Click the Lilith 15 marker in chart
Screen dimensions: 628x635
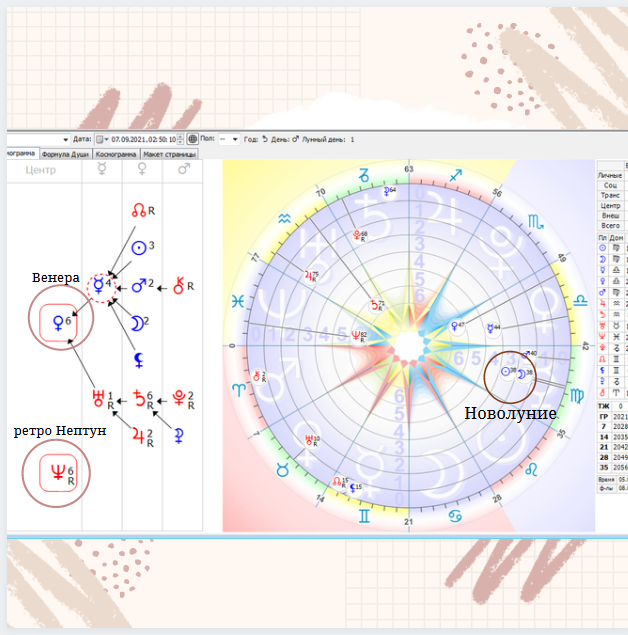(x=355, y=487)
